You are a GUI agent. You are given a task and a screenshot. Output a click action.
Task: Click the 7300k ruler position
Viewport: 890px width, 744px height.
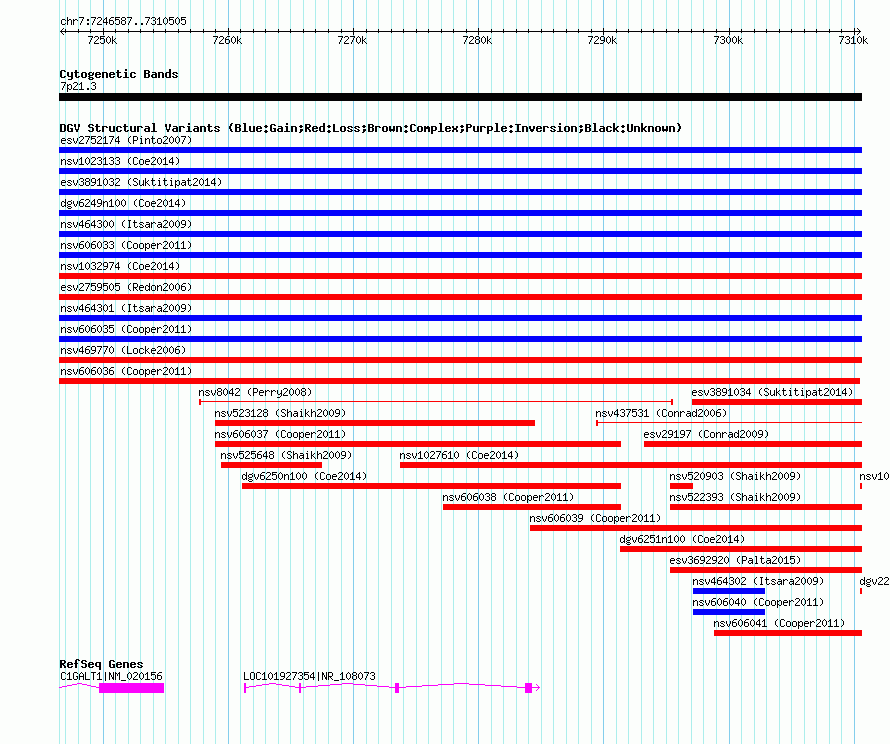[x=728, y=40]
